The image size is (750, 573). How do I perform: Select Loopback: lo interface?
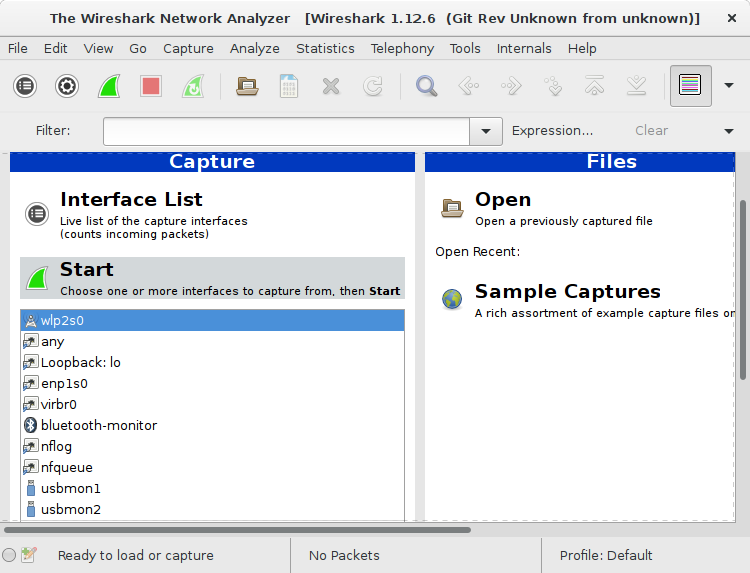(212, 363)
